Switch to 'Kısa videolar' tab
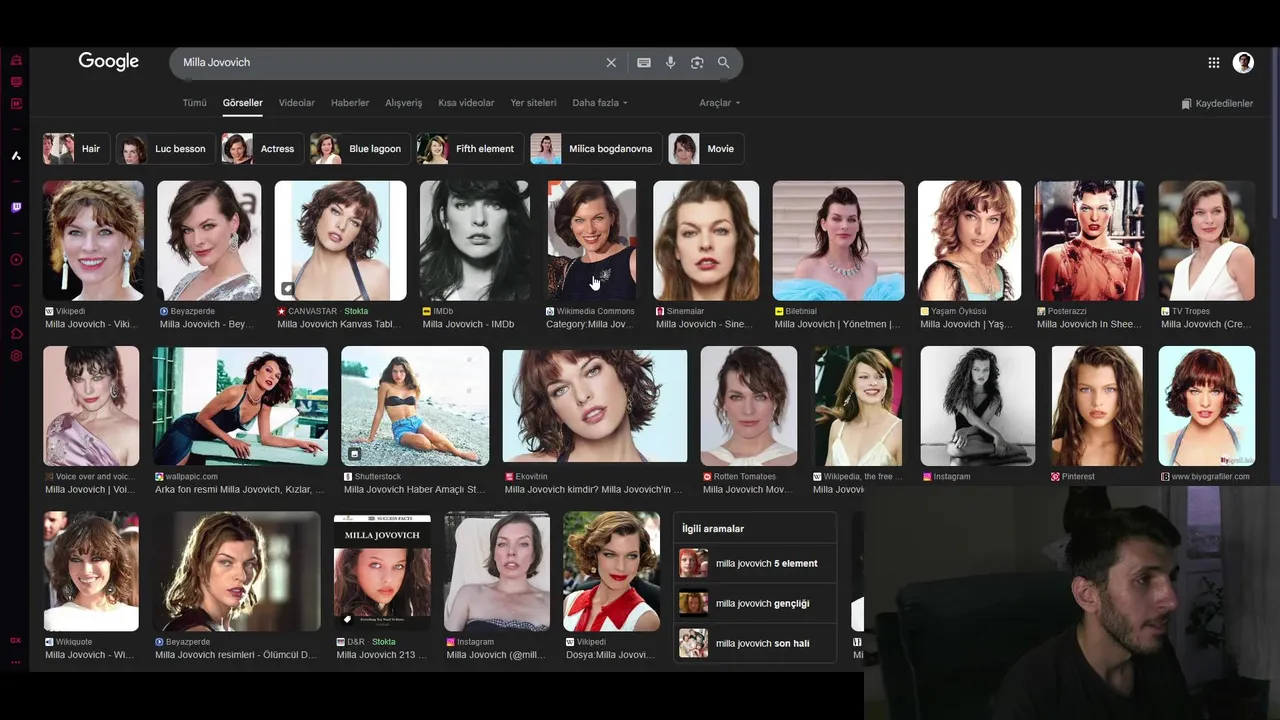The image size is (1280, 720). [x=466, y=103]
